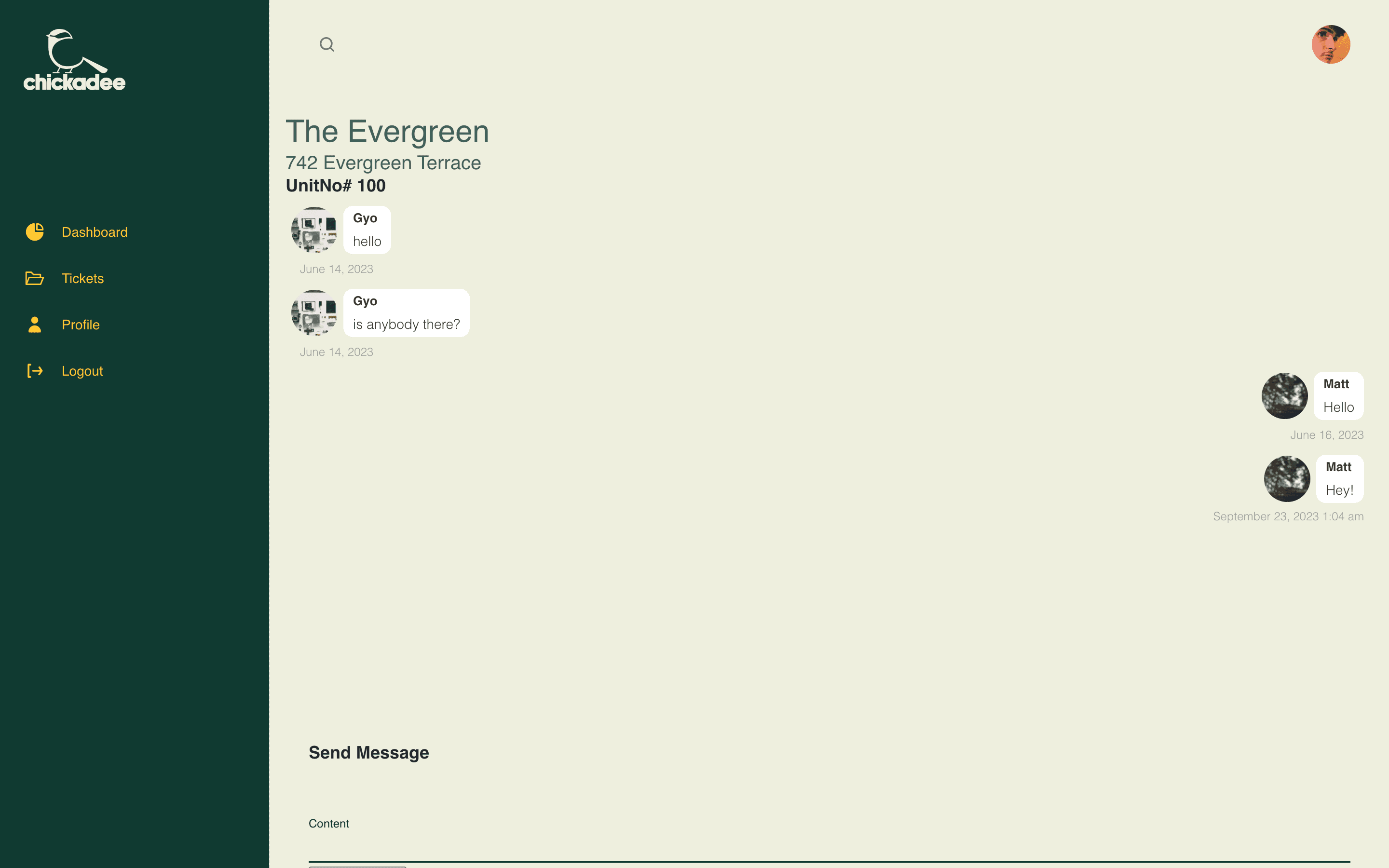This screenshot has width=1389, height=868.
Task: Click the Dashboard menu item
Action: coord(94,232)
